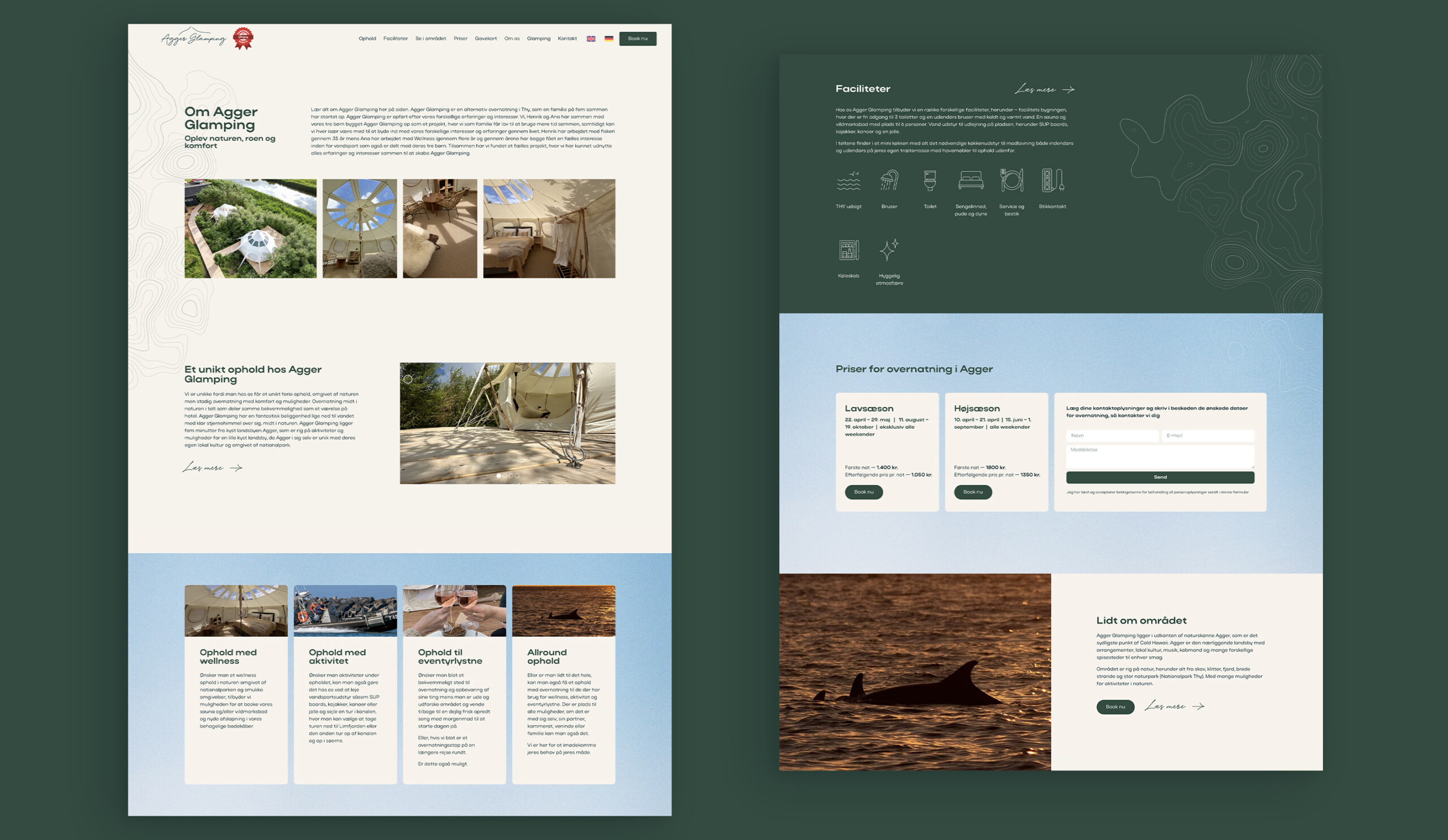Click the bed linen (Sengelinned) icon
Image resolution: width=1448 pixels, height=840 pixels.
point(971,180)
